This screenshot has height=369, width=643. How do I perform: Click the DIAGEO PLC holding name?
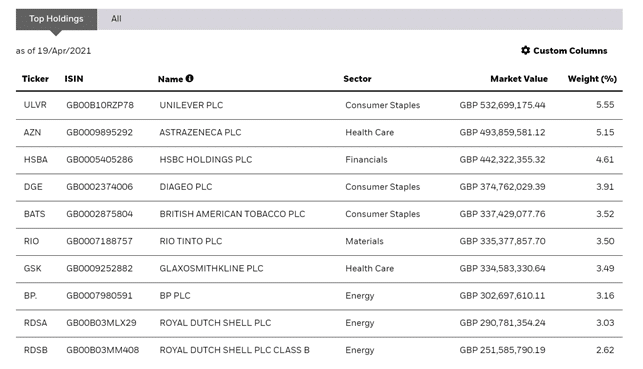tap(186, 187)
